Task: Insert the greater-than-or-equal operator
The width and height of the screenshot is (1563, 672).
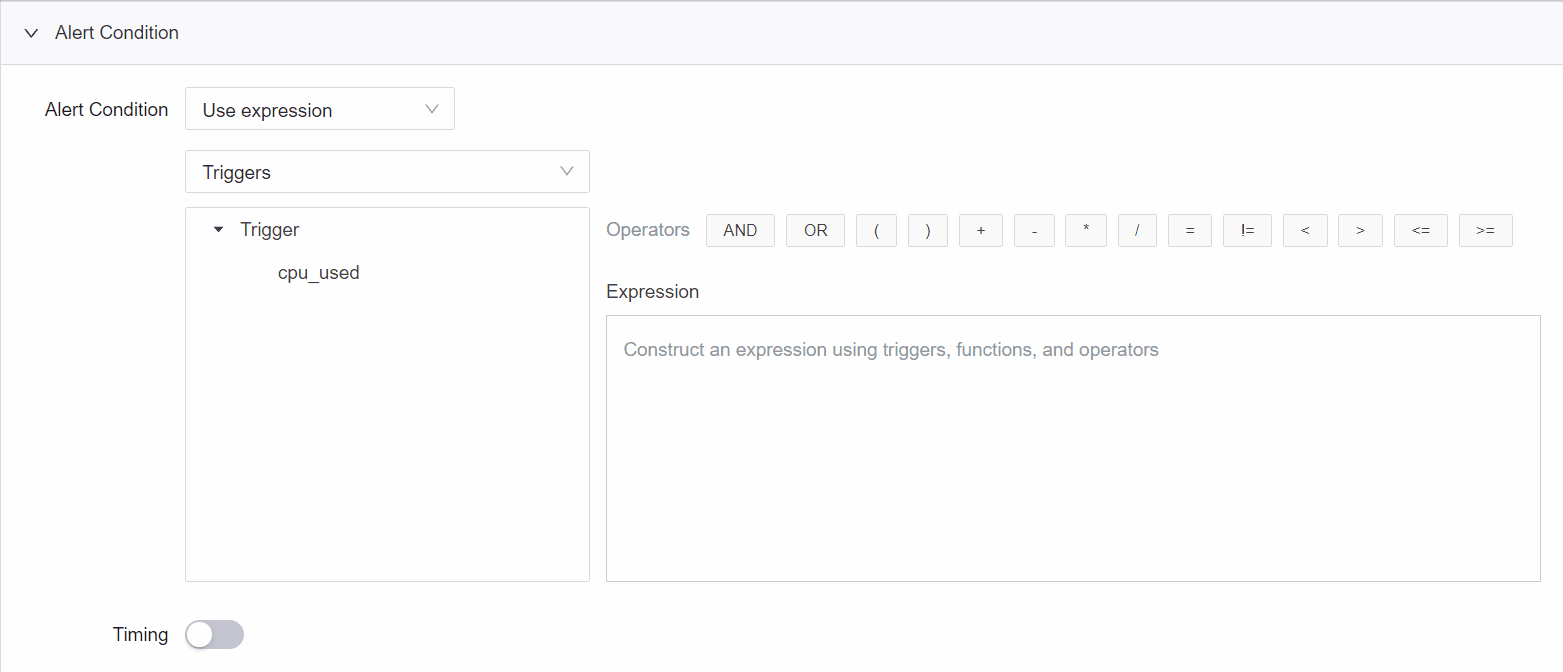Action: 1485,230
